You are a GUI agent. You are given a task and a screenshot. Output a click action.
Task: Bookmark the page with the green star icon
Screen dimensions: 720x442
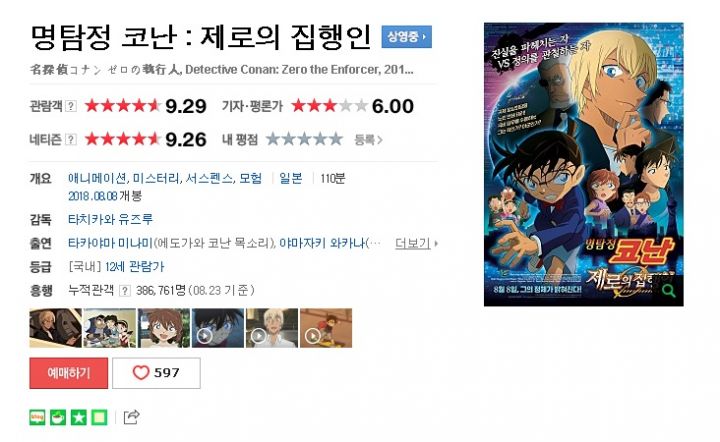pos(79,417)
